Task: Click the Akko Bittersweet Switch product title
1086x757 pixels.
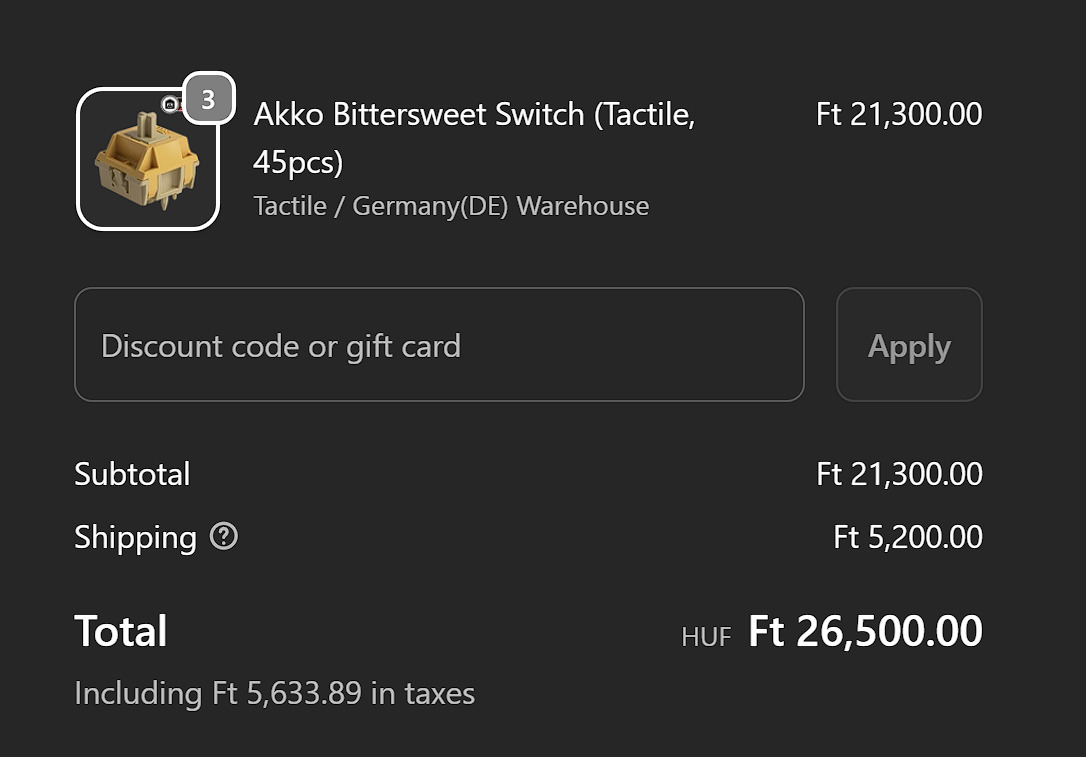Action: pyautogui.click(x=474, y=115)
